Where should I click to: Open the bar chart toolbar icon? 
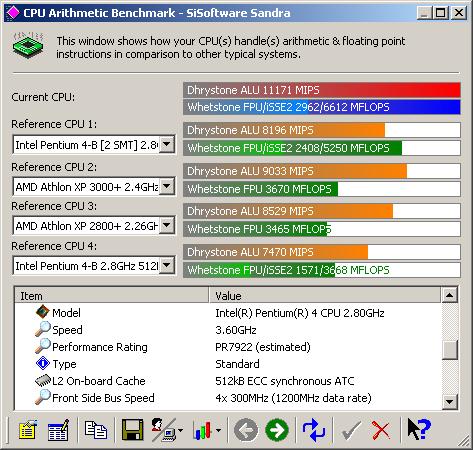click(x=203, y=430)
